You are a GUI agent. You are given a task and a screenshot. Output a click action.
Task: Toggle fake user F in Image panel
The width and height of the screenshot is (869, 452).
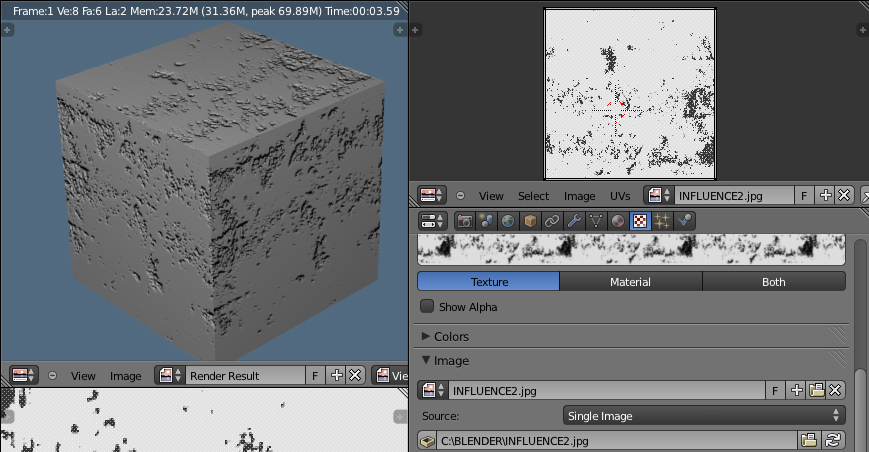coord(775,391)
